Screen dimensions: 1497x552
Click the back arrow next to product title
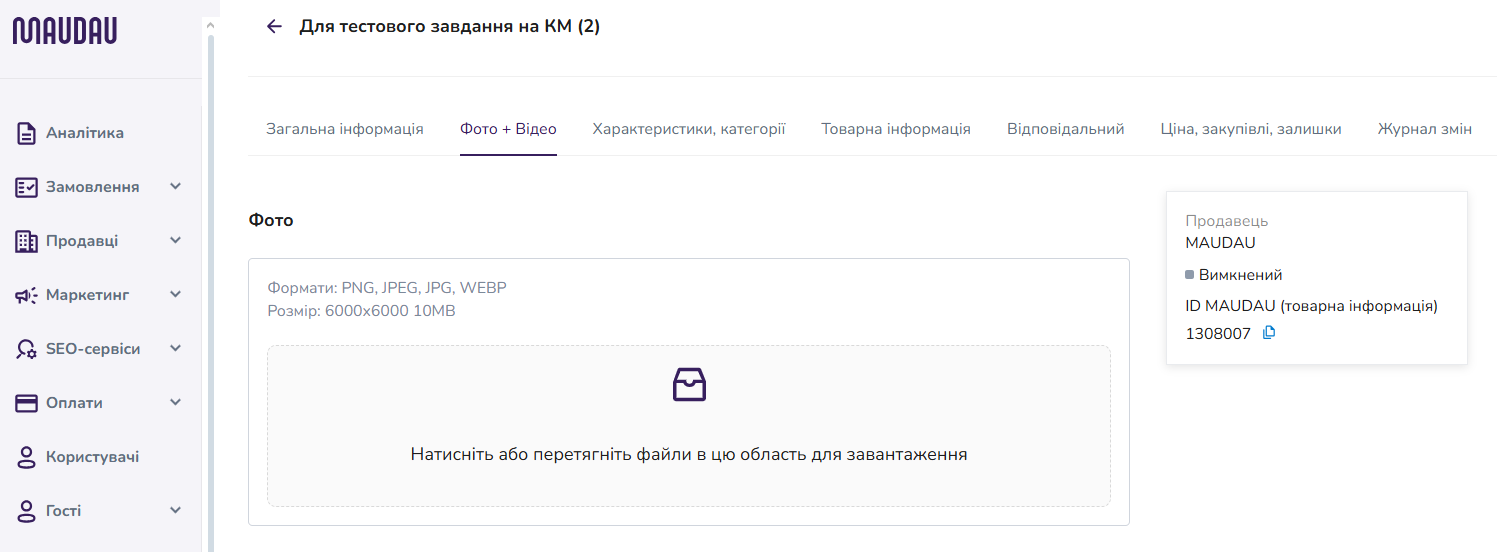click(275, 26)
